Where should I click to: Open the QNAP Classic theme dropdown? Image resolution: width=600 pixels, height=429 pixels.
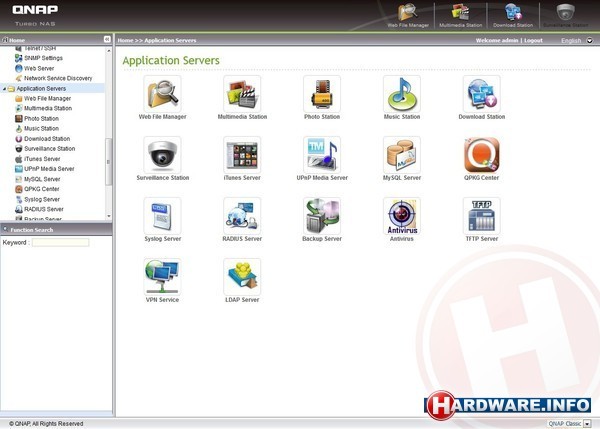[x=587, y=424]
